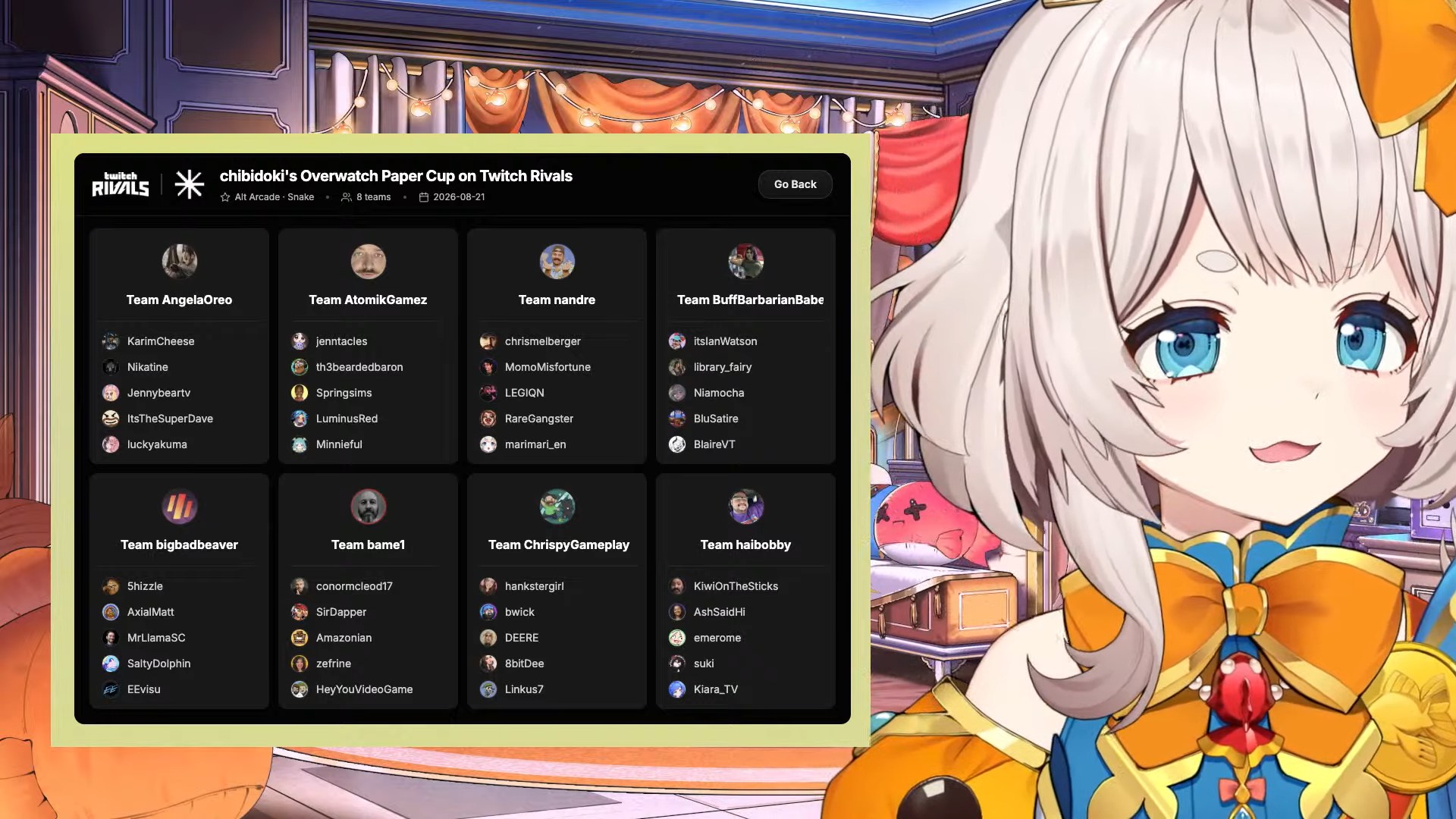Image resolution: width=1456 pixels, height=819 pixels.
Task: Click the player name MrLlamaSC
Action: (x=156, y=638)
